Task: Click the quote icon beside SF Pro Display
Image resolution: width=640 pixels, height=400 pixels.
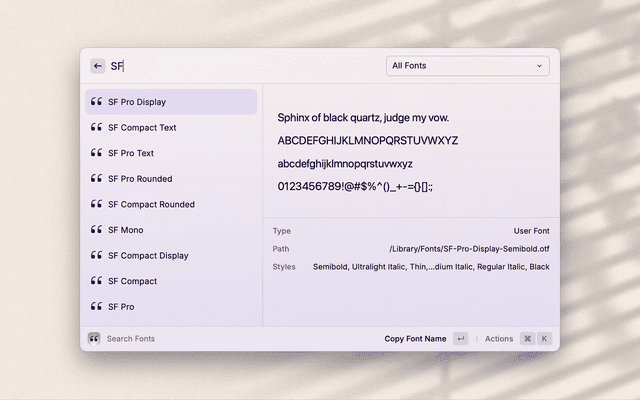Action: 96,102
